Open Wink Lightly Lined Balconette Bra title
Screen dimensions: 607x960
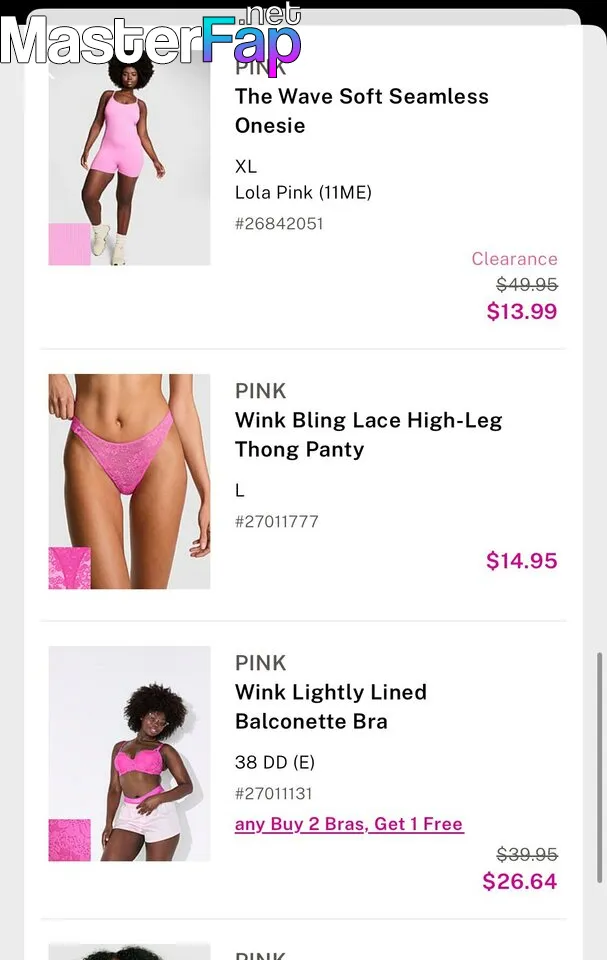point(331,707)
